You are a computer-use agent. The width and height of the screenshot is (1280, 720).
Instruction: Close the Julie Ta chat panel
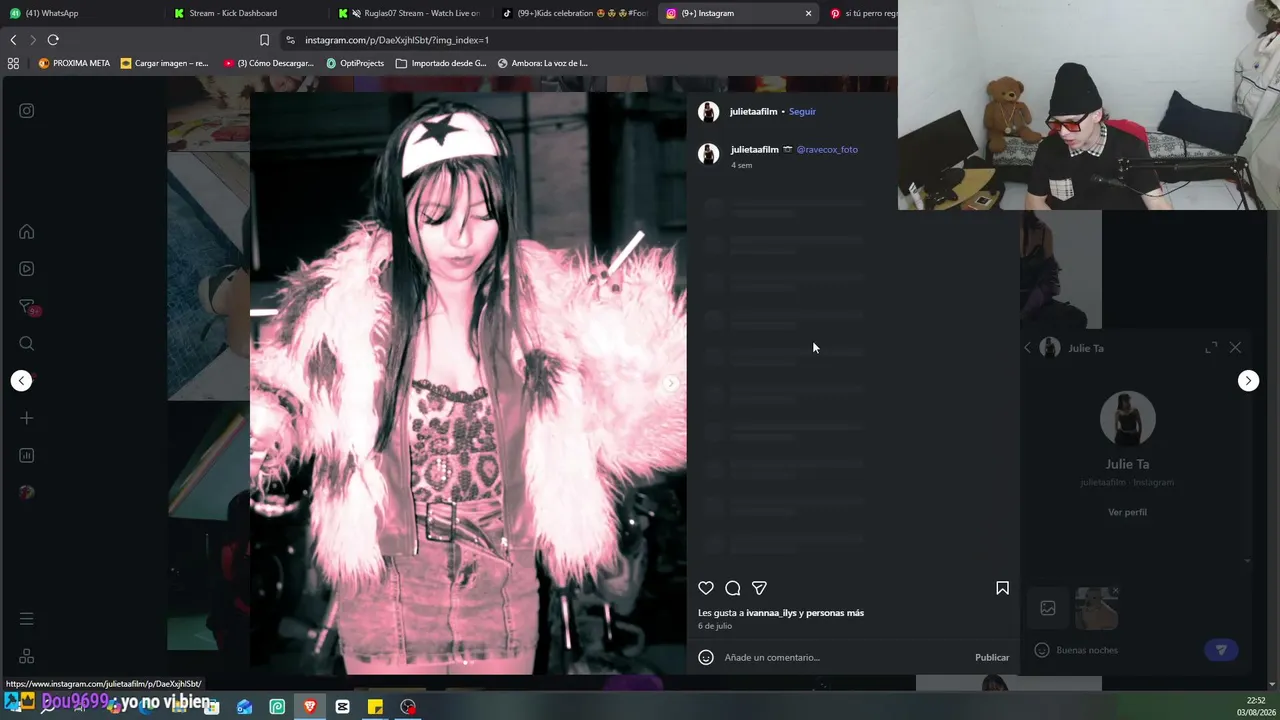pos(1235,347)
